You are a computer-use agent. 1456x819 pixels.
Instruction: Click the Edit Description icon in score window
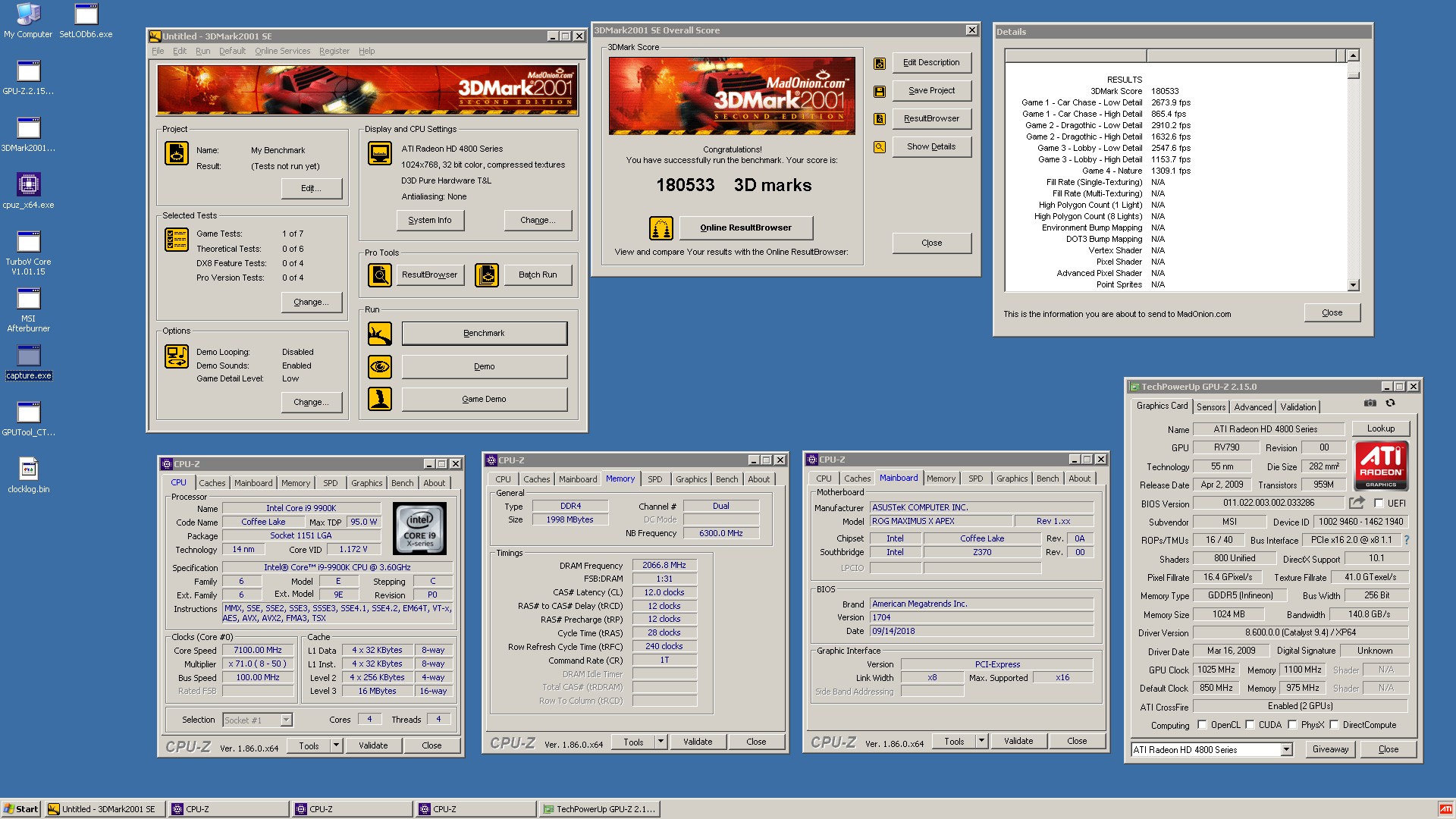pyautogui.click(x=880, y=64)
